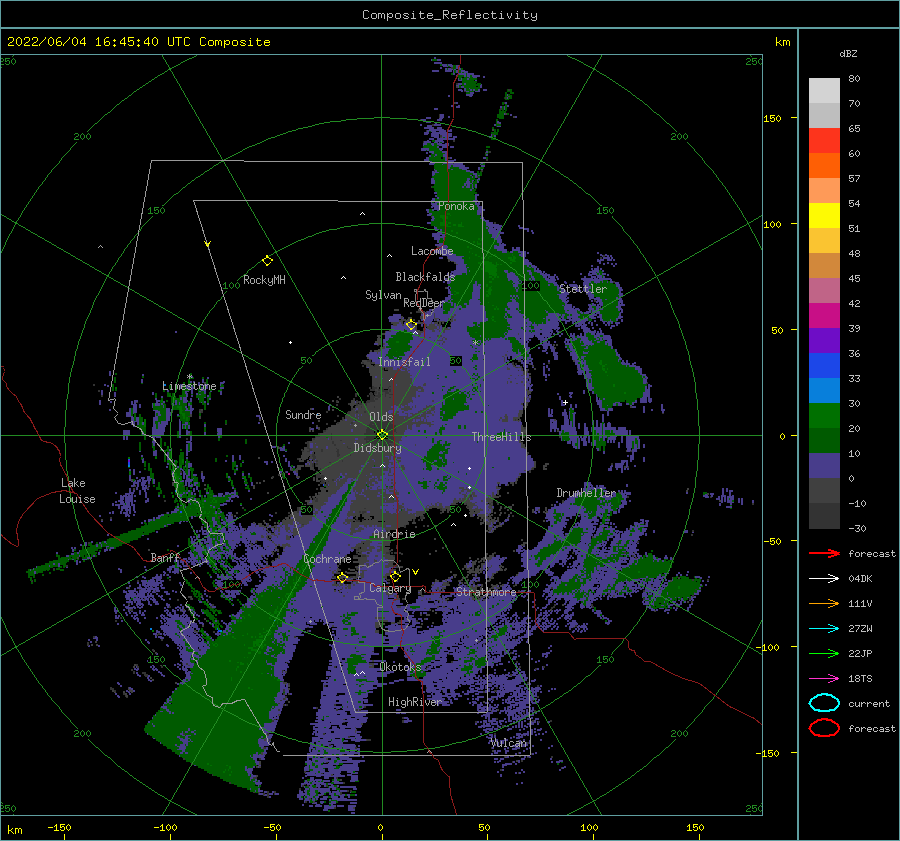Viewport: 900px width, 841px height.
Task: Click the Lacombe label
Action: tap(432, 251)
